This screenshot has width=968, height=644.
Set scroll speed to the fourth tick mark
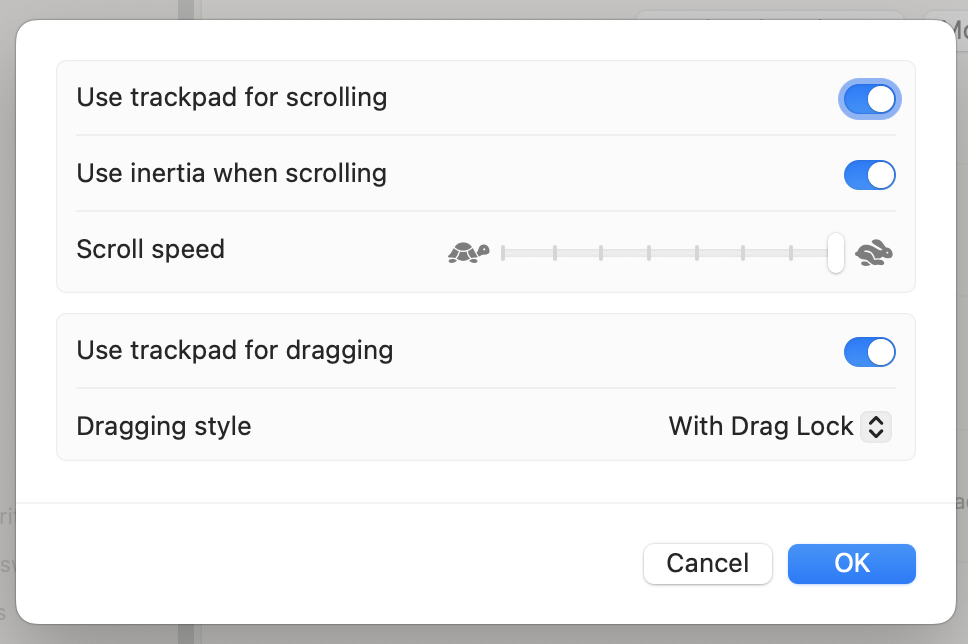[x=649, y=253]
